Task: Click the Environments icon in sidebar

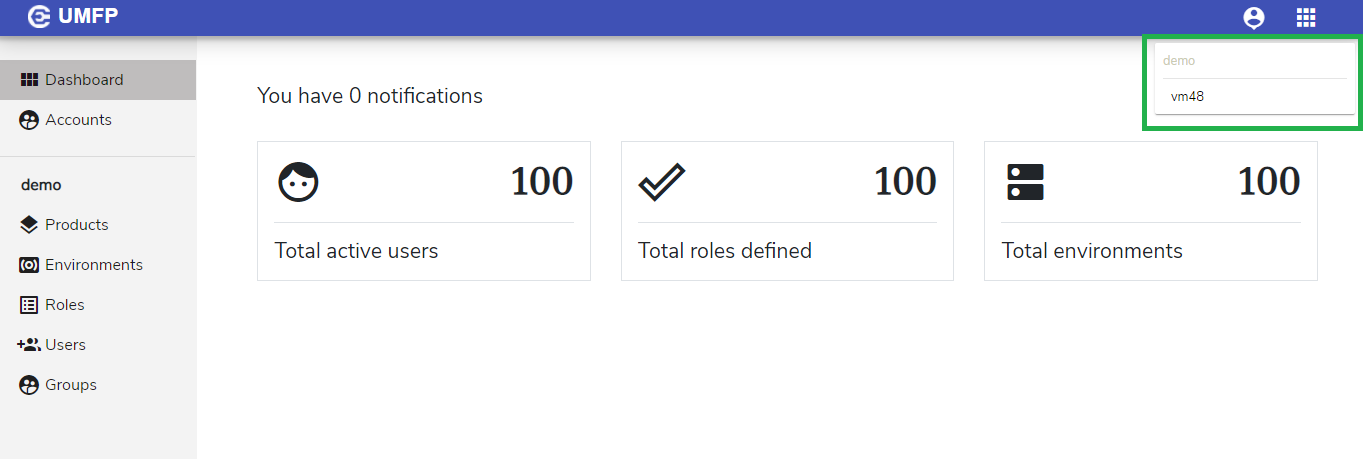Action: click(x=29, y=265)
